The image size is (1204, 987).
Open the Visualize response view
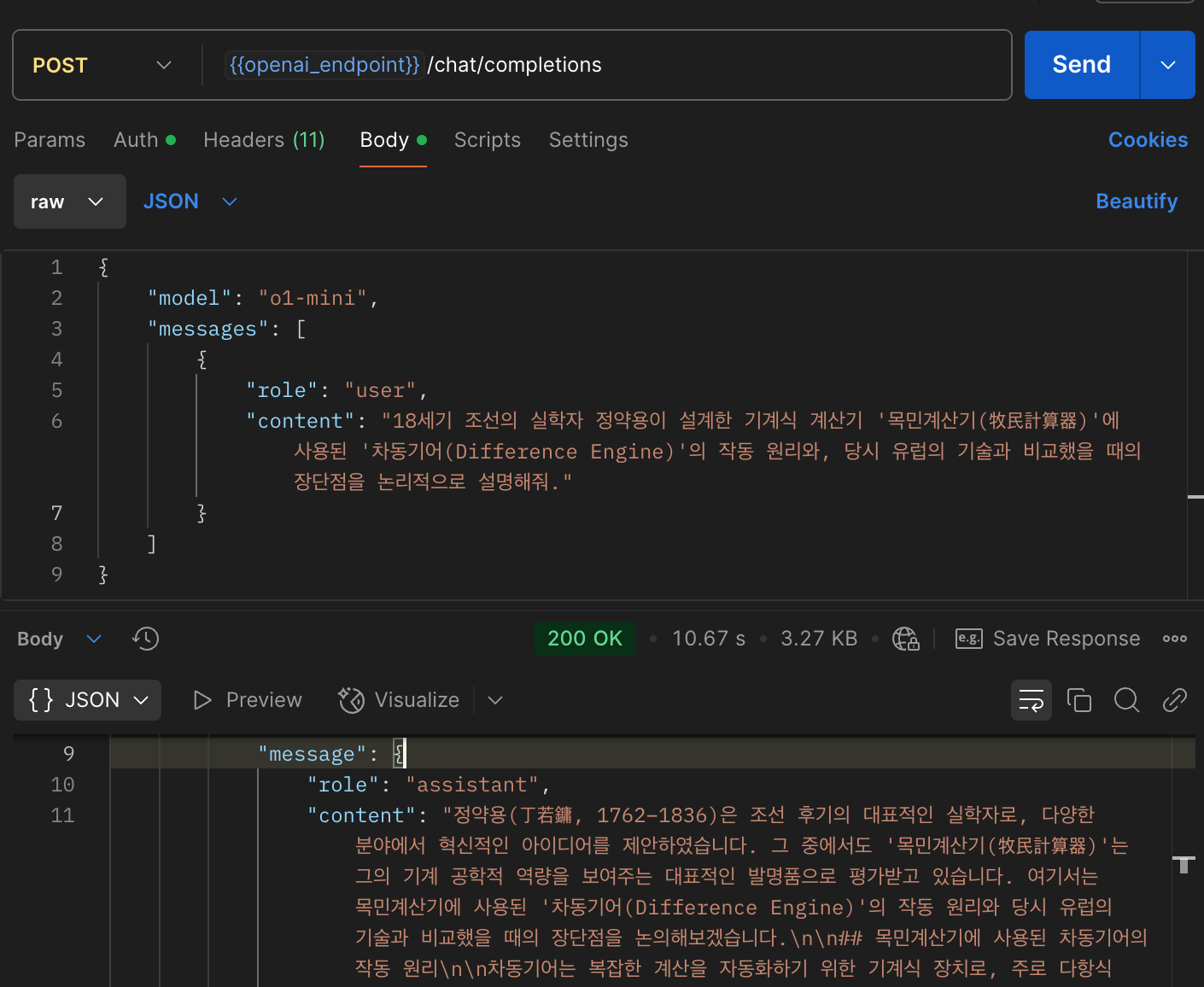[400, 700]
